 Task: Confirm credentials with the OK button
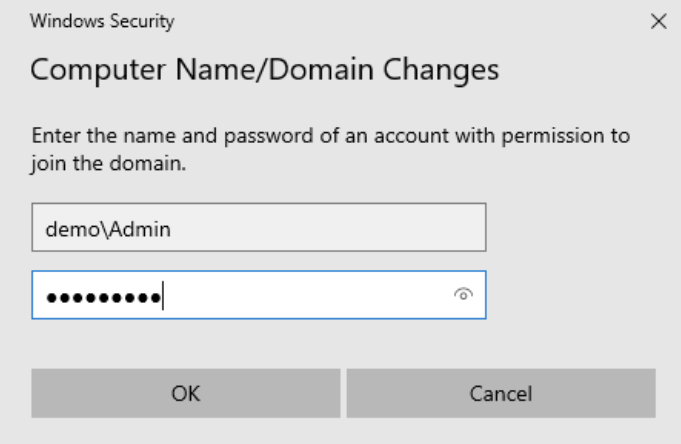coord(186,393)
